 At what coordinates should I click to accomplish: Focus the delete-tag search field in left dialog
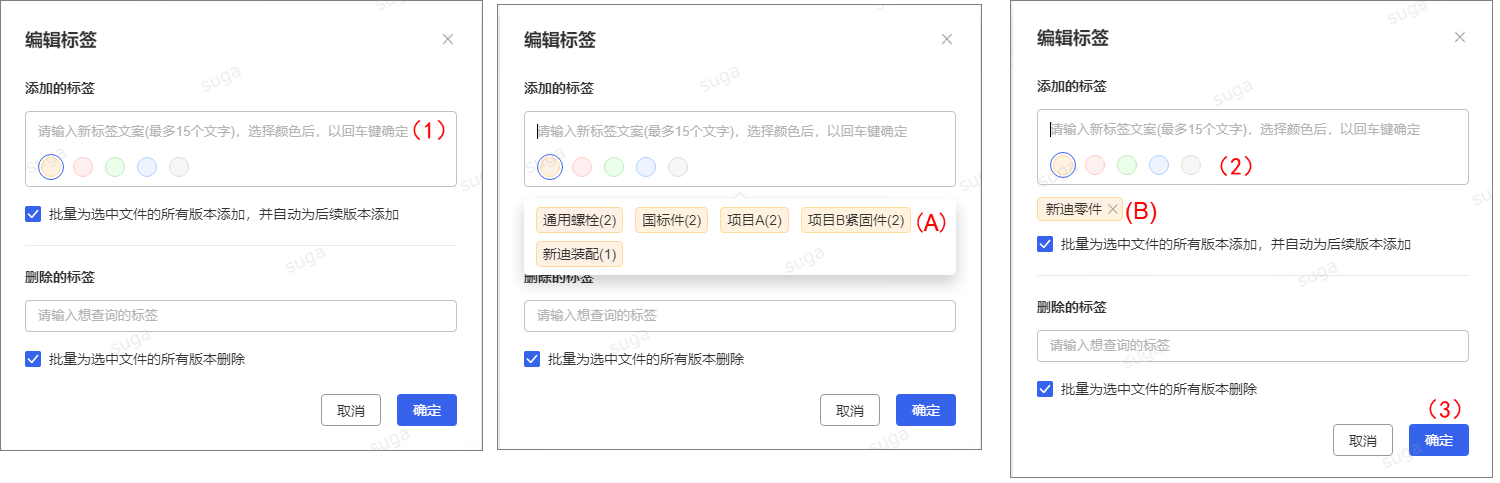coord(240,316)
